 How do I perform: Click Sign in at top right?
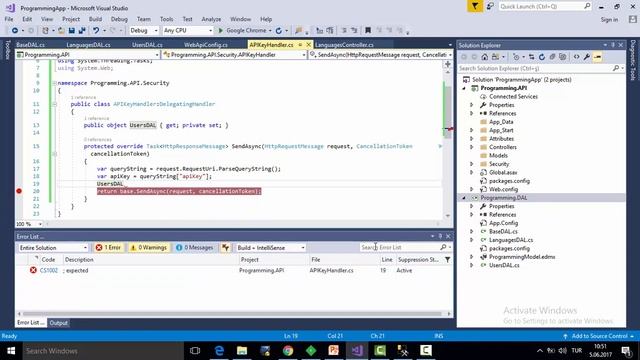[x=609, y=19]
